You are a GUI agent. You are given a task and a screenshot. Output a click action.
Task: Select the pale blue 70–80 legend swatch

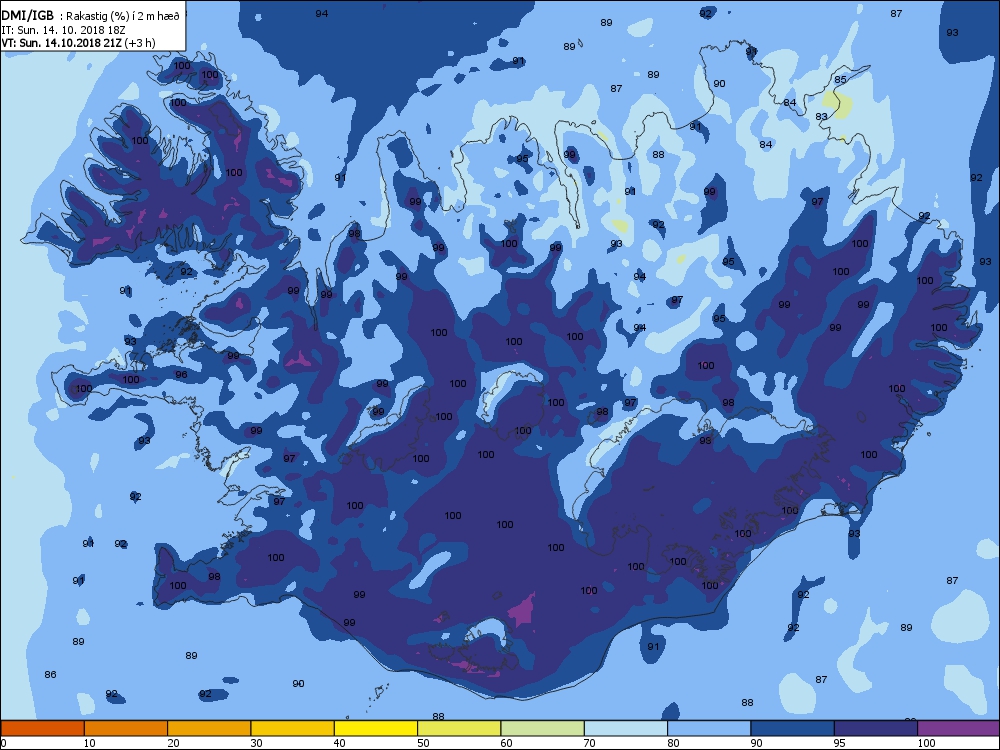[626, 728]
